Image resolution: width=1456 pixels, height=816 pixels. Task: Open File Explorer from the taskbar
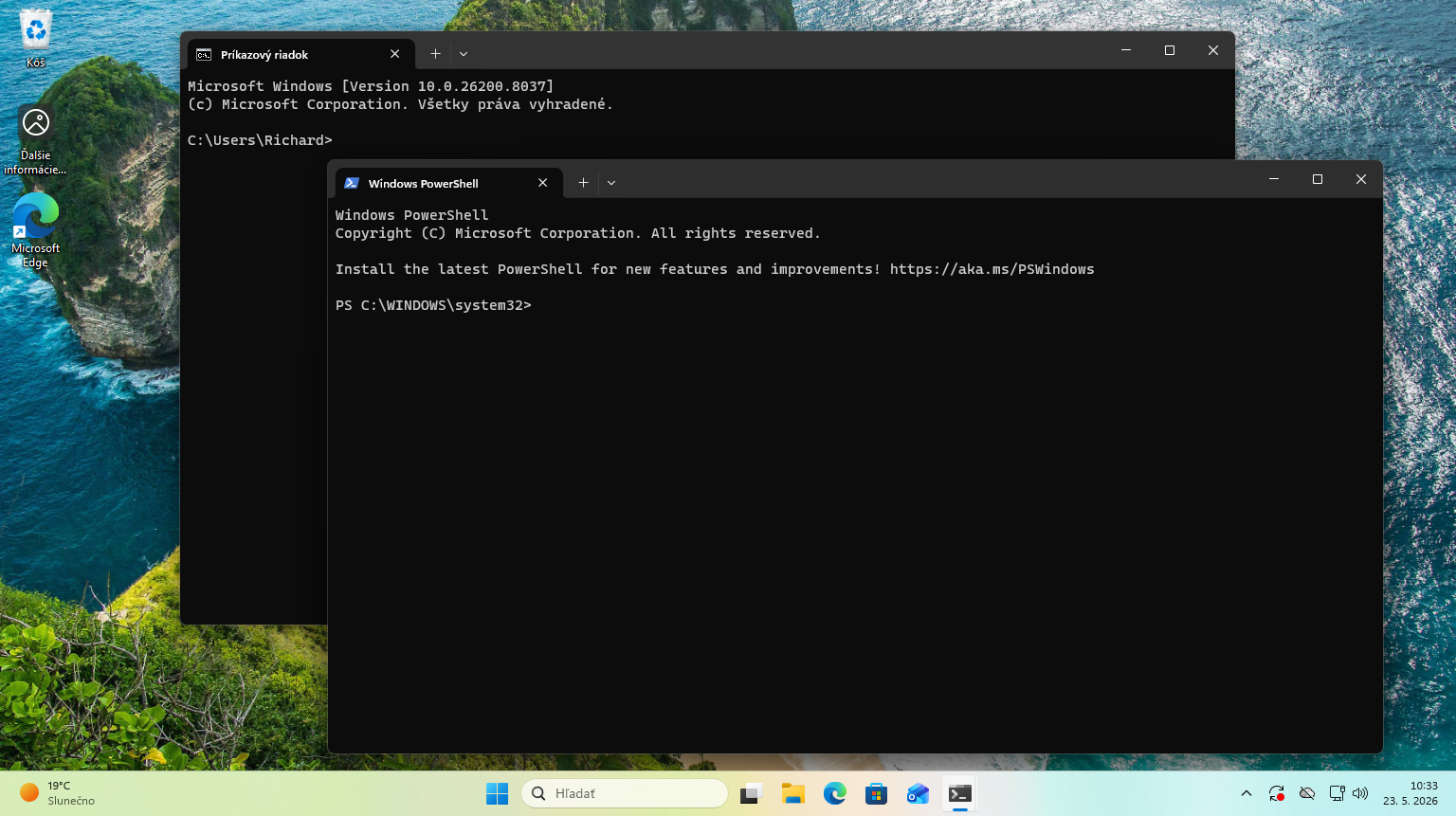coord(792,793)
